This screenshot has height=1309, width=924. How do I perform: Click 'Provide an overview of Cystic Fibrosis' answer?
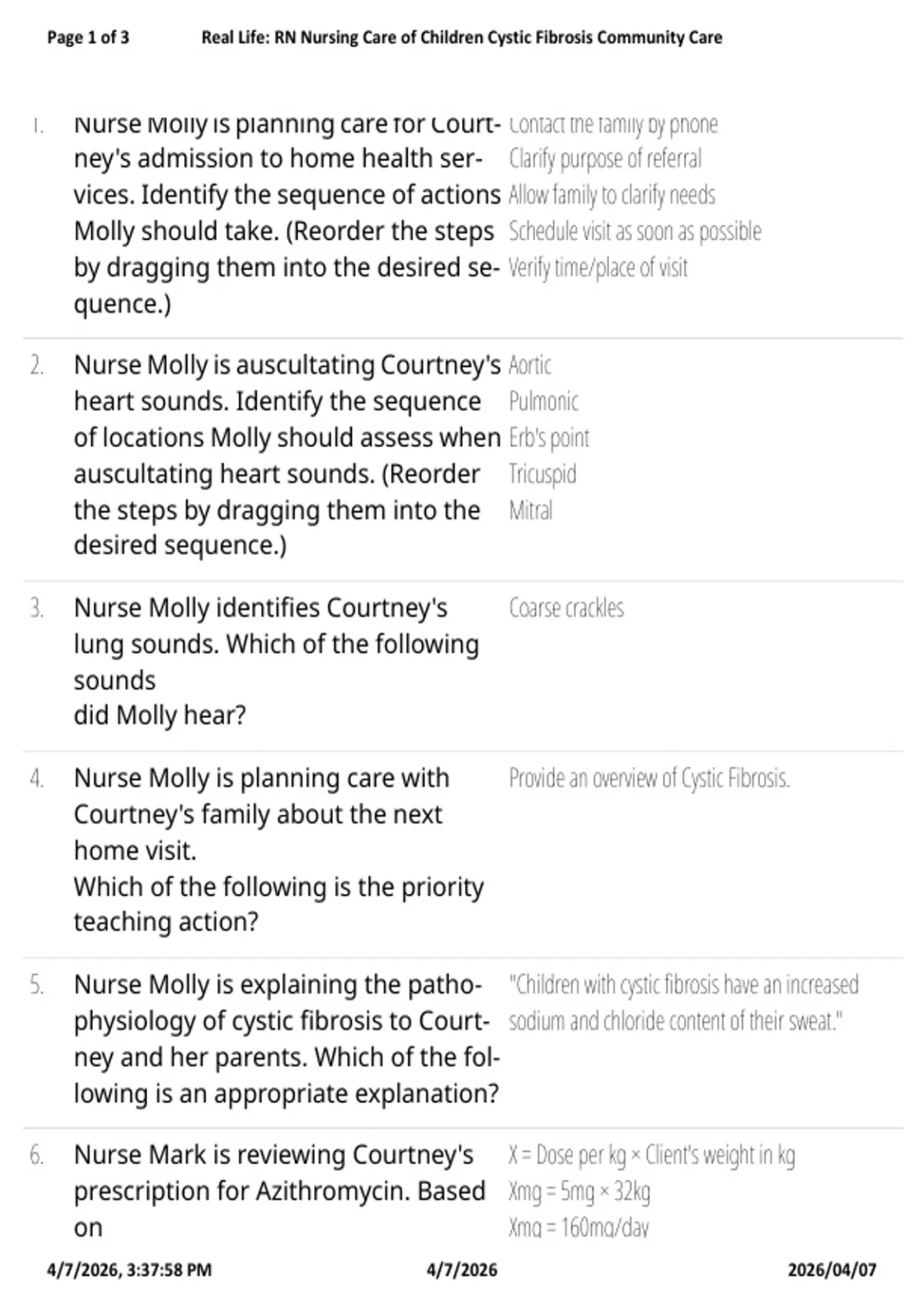[x=650, y=778]
